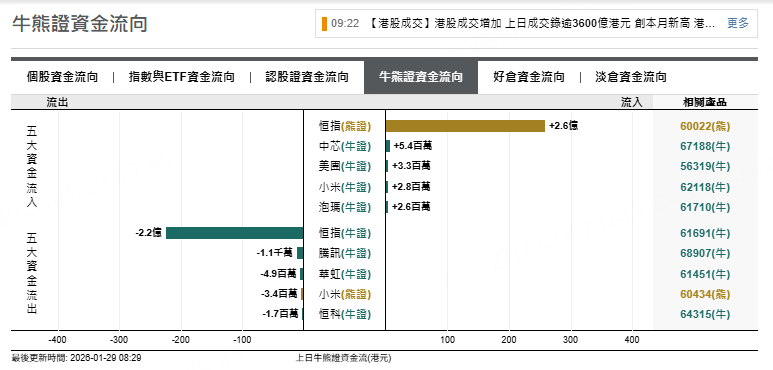Click the 更多 news link
This screenshot has height=370, width=773.
[738, 23]
